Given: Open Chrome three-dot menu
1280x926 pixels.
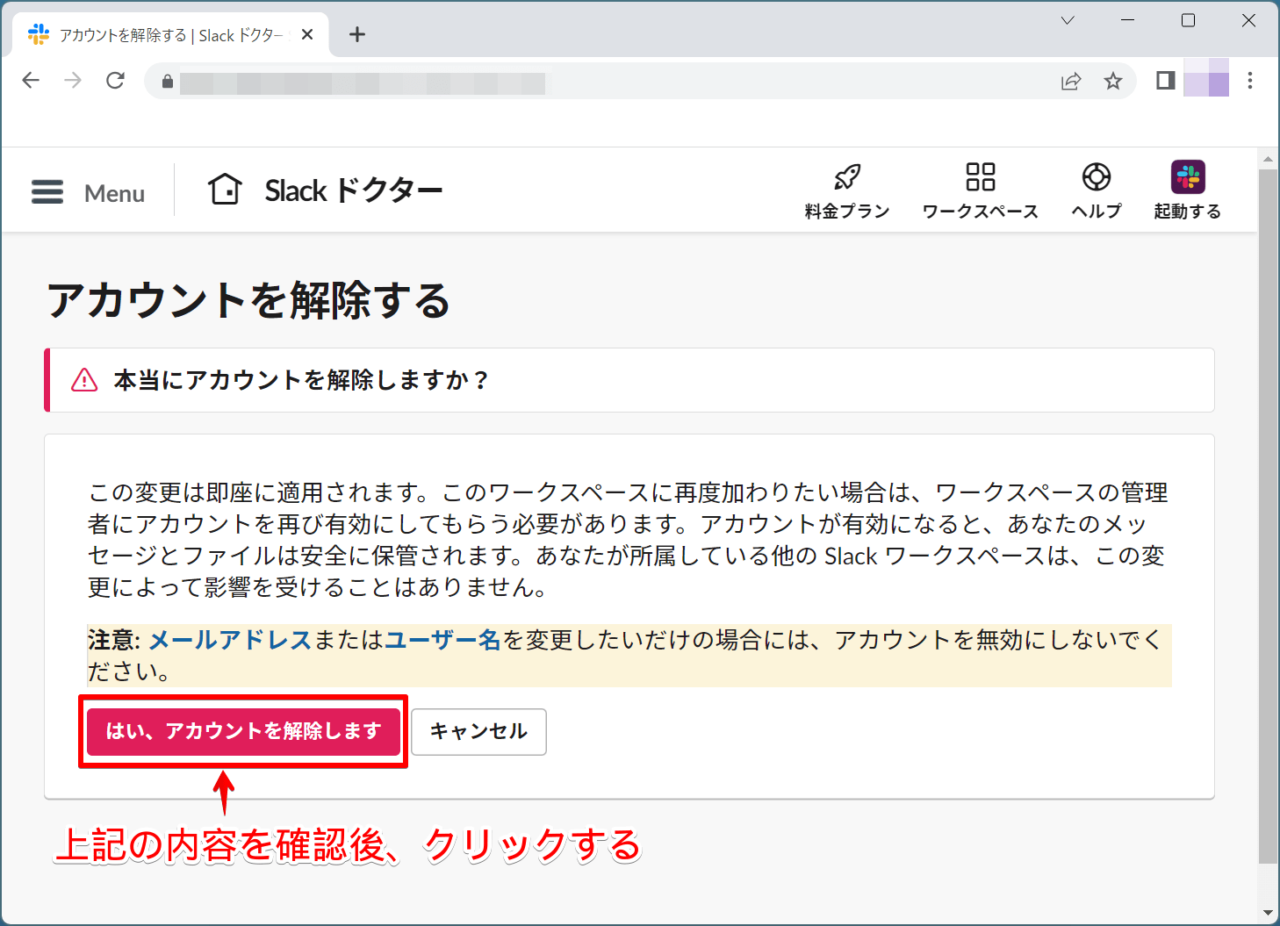Looking at the screenshot, I should (1250, 81).
